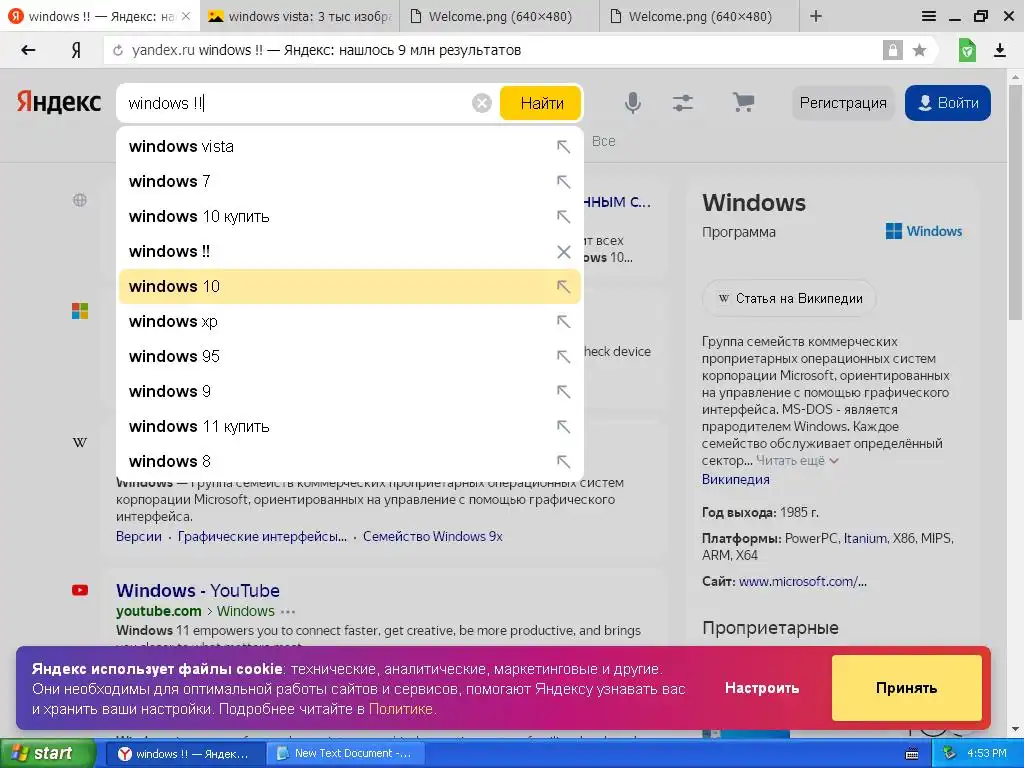Clear the search query with the X icon
This screenshot has width=1024, height=768.
(482, 103)
